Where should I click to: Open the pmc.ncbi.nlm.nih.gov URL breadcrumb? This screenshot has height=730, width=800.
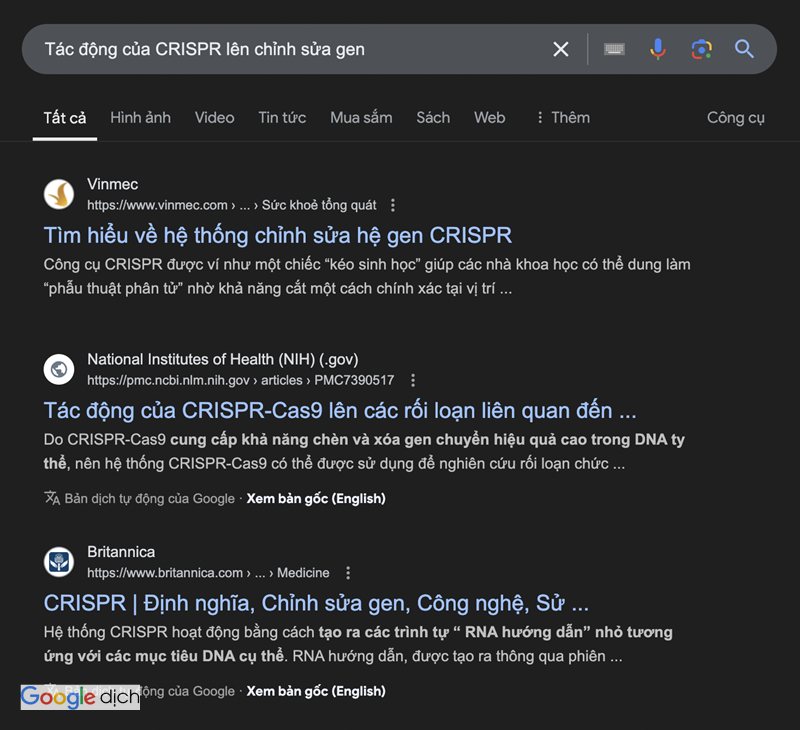[240, 380]
